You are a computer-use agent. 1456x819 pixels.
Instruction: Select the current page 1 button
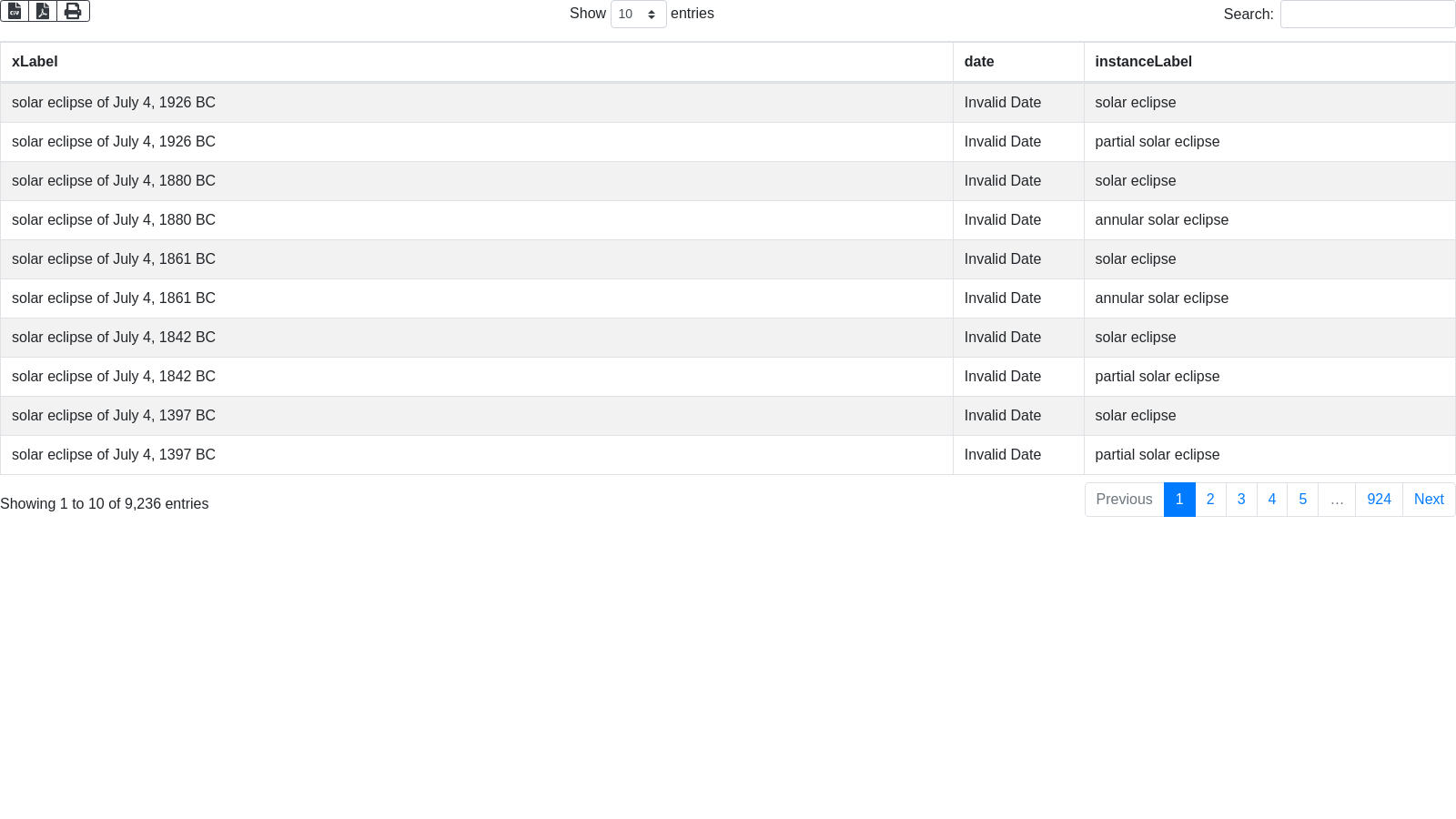[1179, 500]
